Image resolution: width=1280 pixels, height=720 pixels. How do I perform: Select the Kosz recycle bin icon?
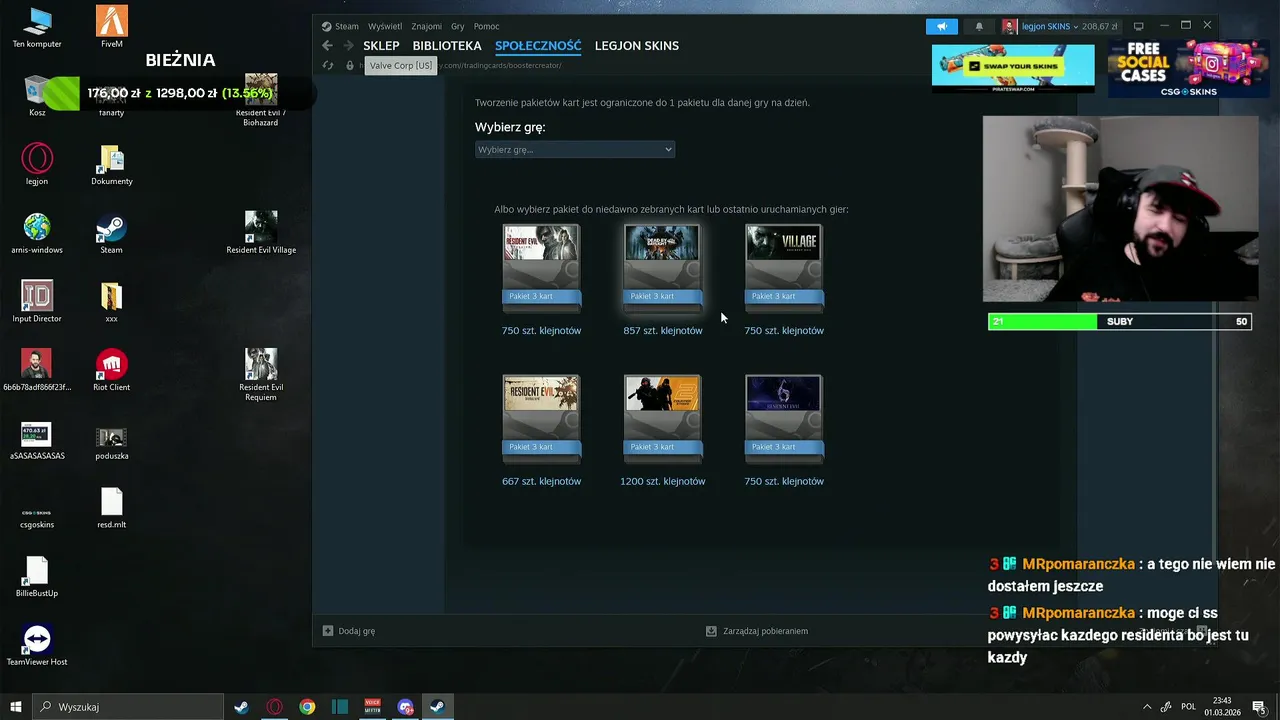[x=37, y=96]
